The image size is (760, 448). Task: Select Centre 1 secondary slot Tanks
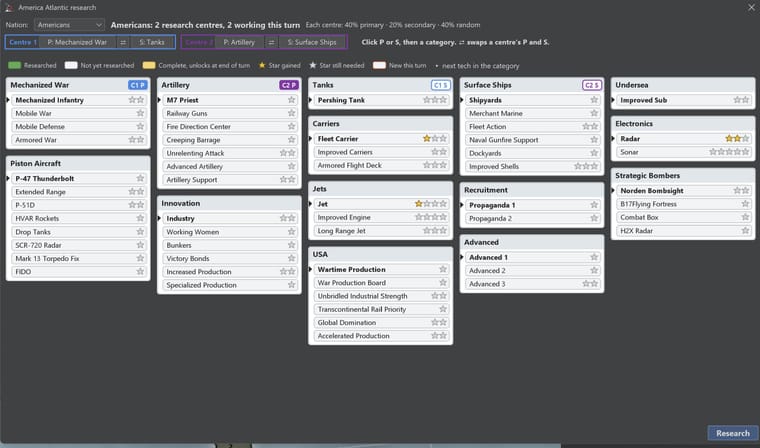(x=152, y=42)
